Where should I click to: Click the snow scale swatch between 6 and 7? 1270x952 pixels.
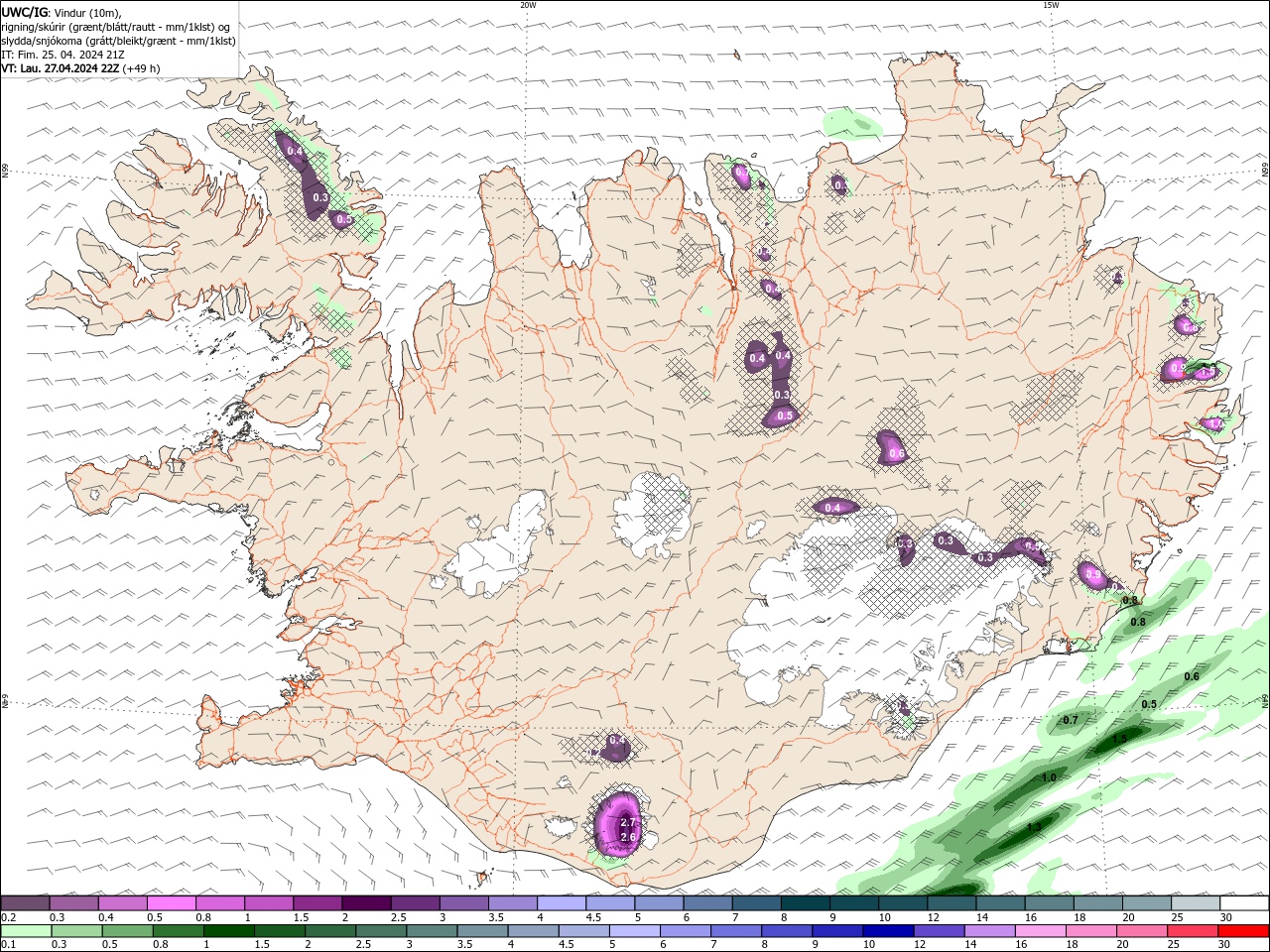[707, 902]
